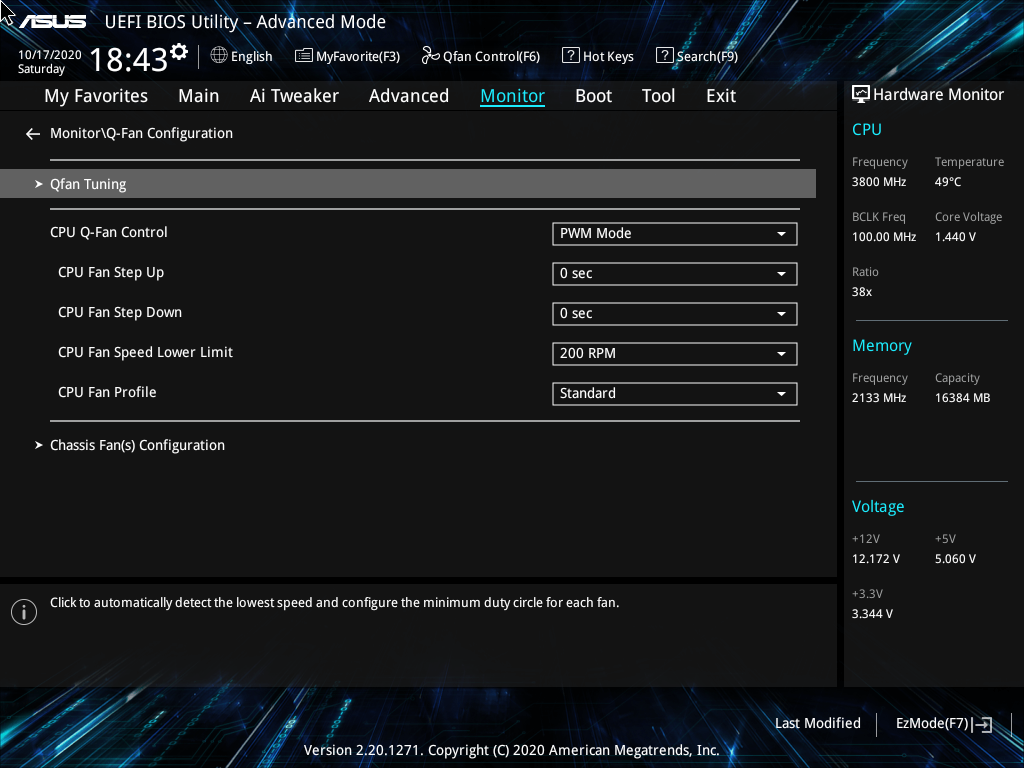Click +5V value 5.060 V
This screenshot has width=1024, height=768.
click(x=955, y=559)
